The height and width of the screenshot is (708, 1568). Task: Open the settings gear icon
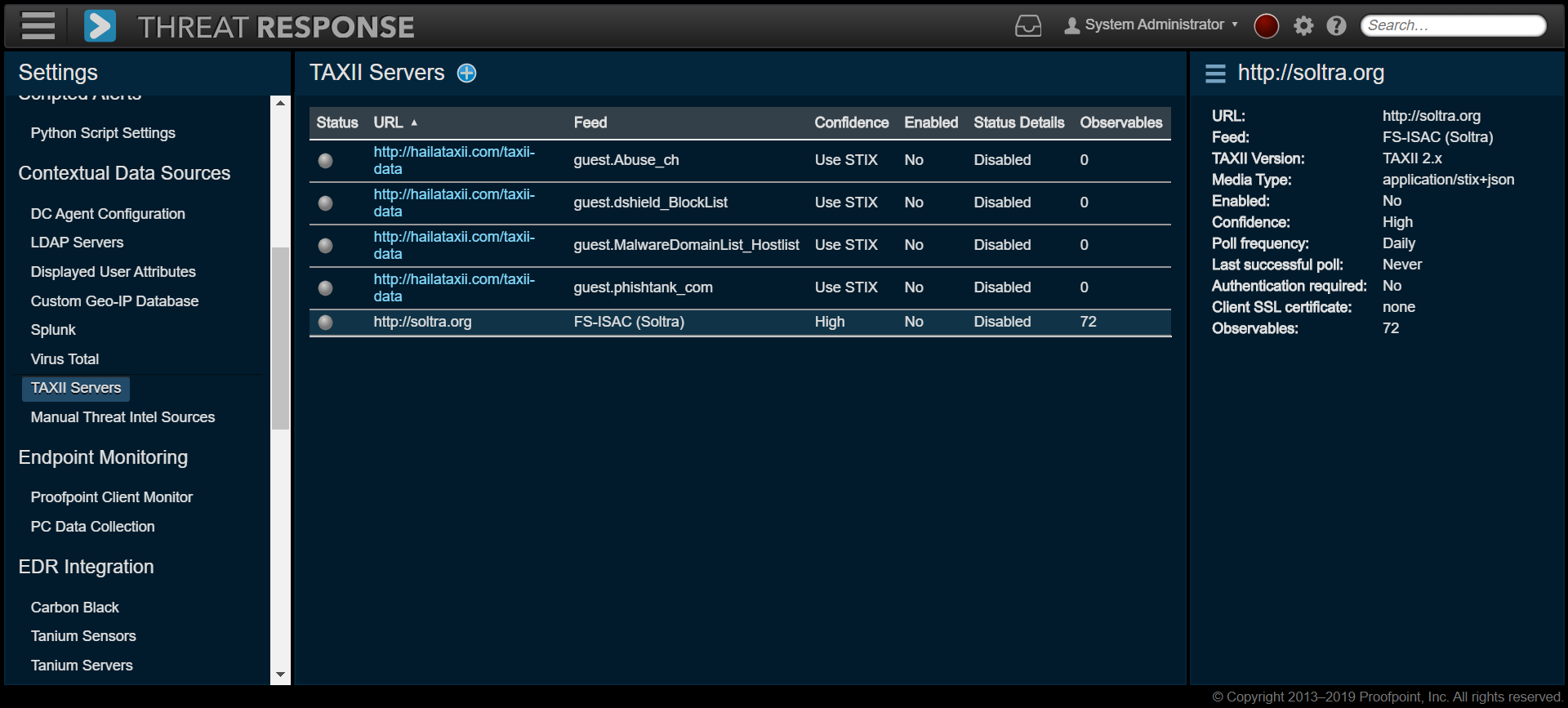point(1303,26)
